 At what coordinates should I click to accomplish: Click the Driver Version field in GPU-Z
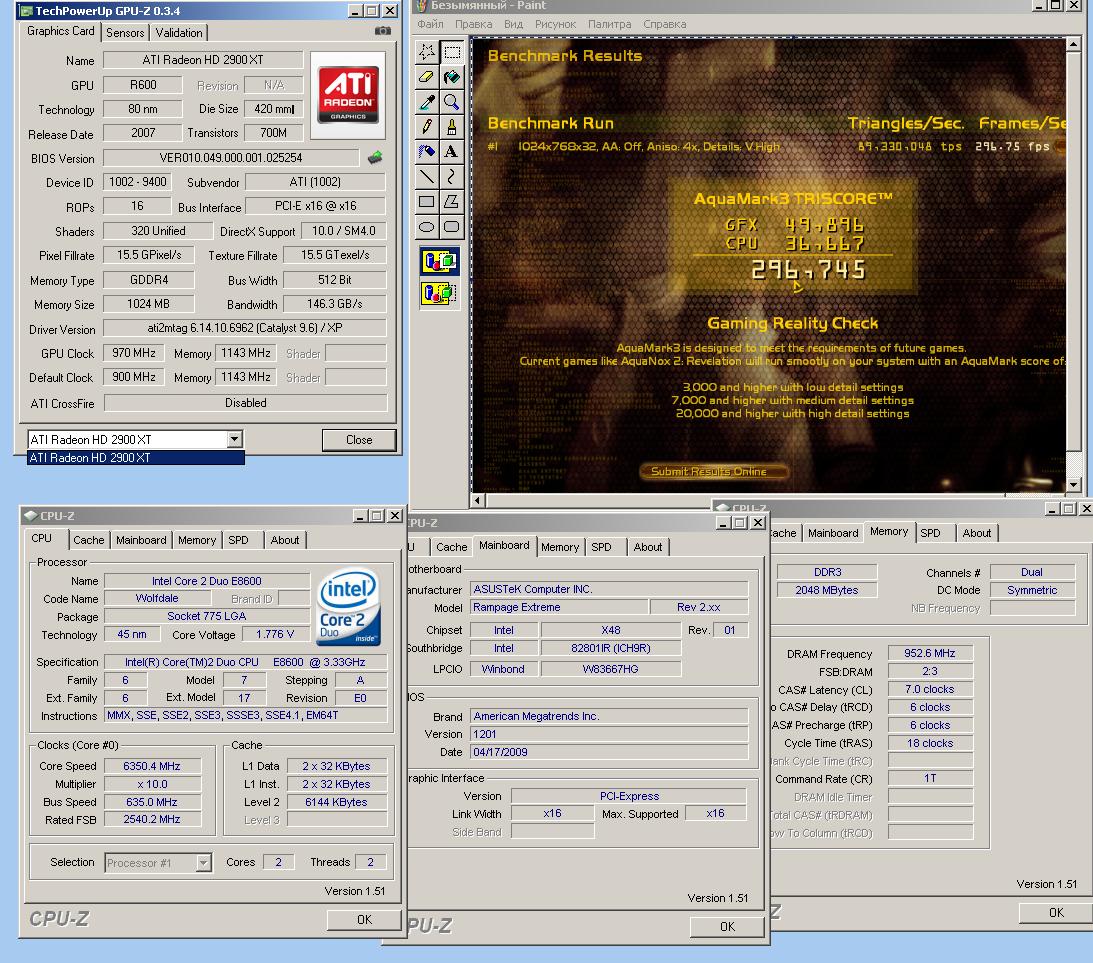[x=245, y=328]
